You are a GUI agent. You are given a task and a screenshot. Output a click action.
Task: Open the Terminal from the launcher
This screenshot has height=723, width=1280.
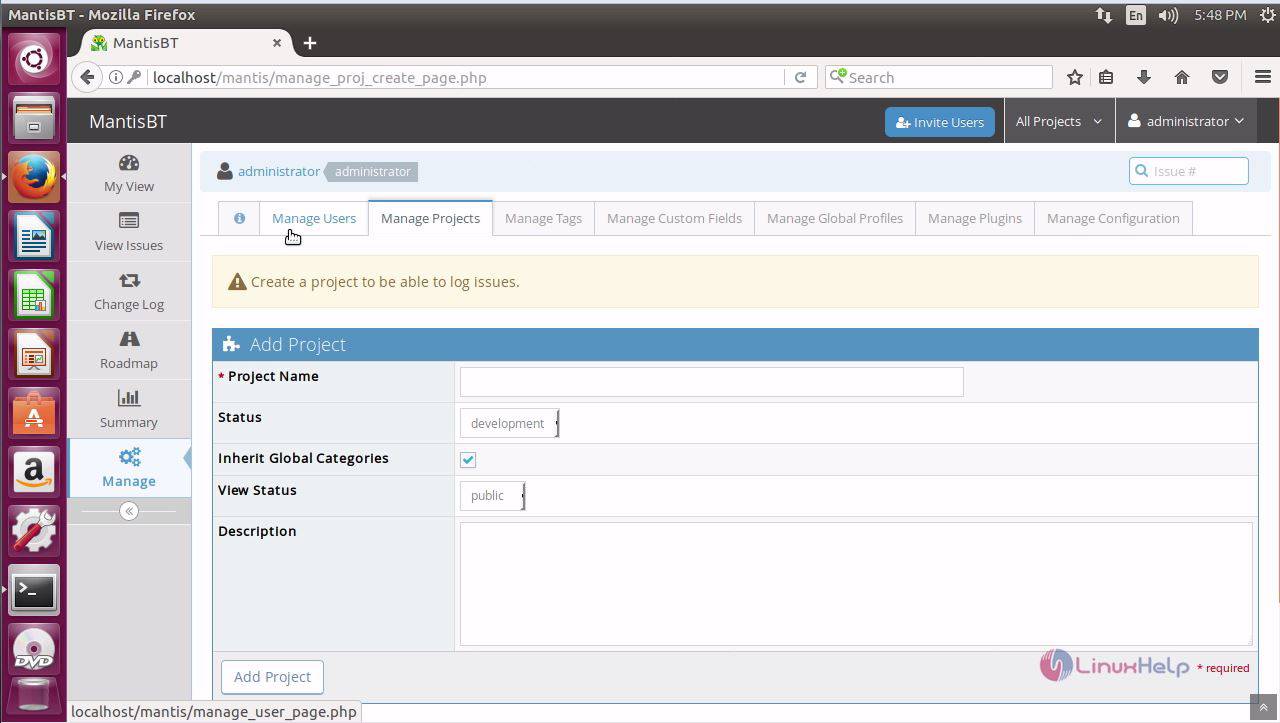click(34, 591)
